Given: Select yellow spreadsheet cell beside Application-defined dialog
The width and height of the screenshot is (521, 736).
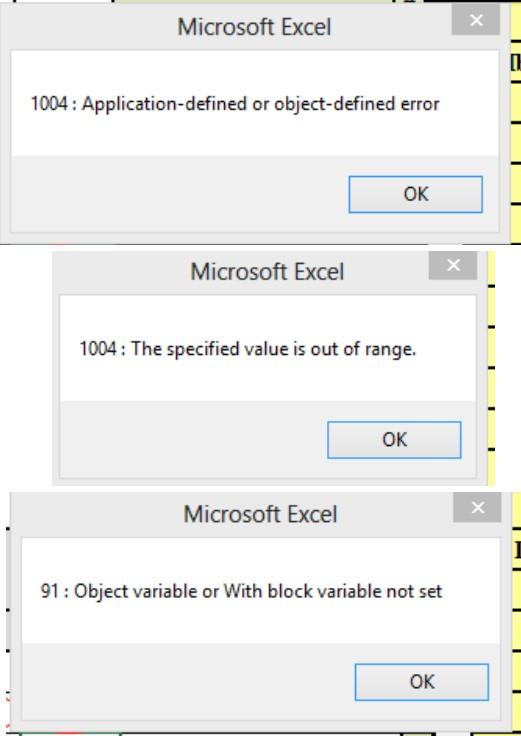Looking at the screenshot, I should click(516, 122).
